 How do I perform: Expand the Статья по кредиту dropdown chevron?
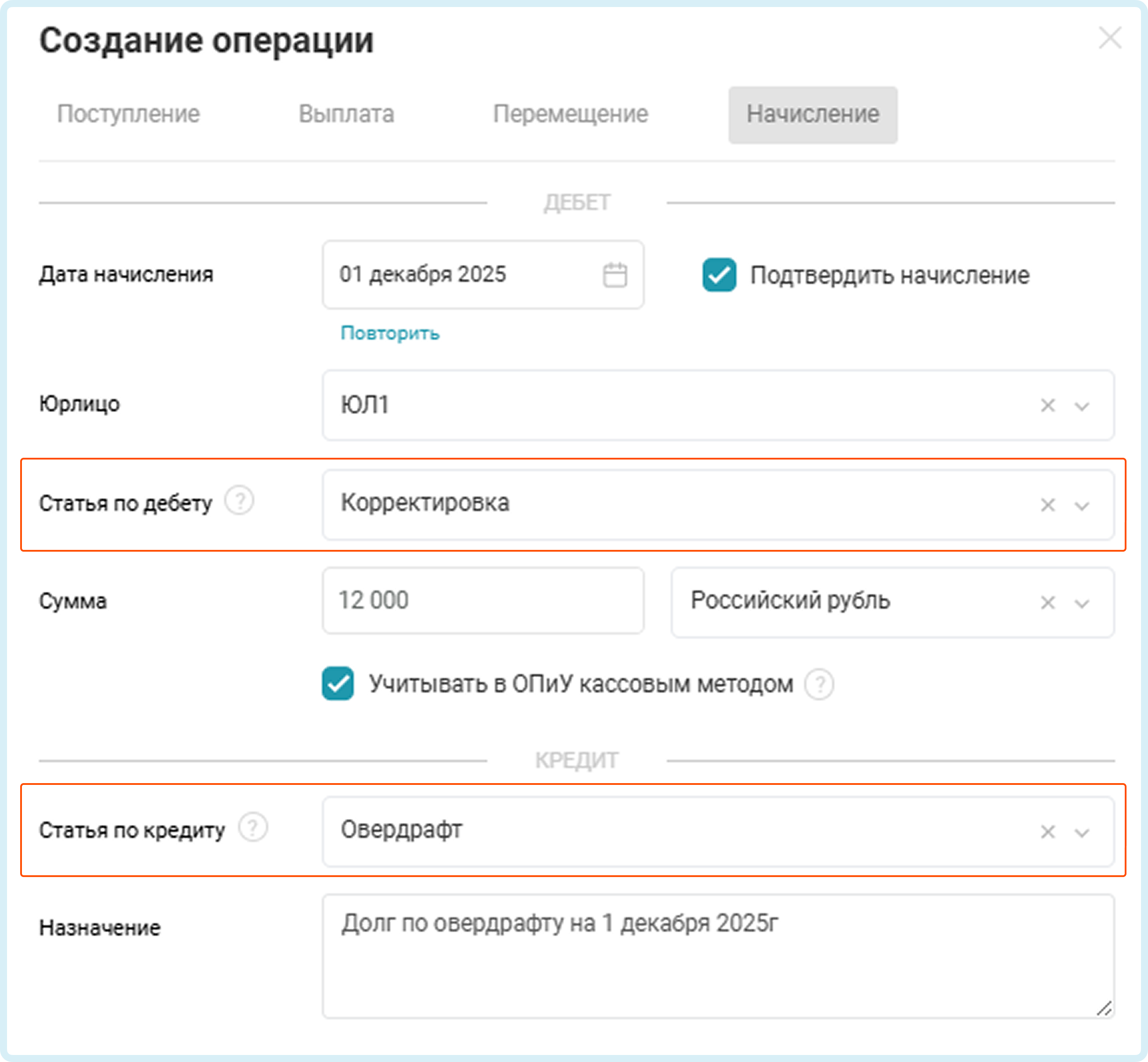tap(1082, 833)
